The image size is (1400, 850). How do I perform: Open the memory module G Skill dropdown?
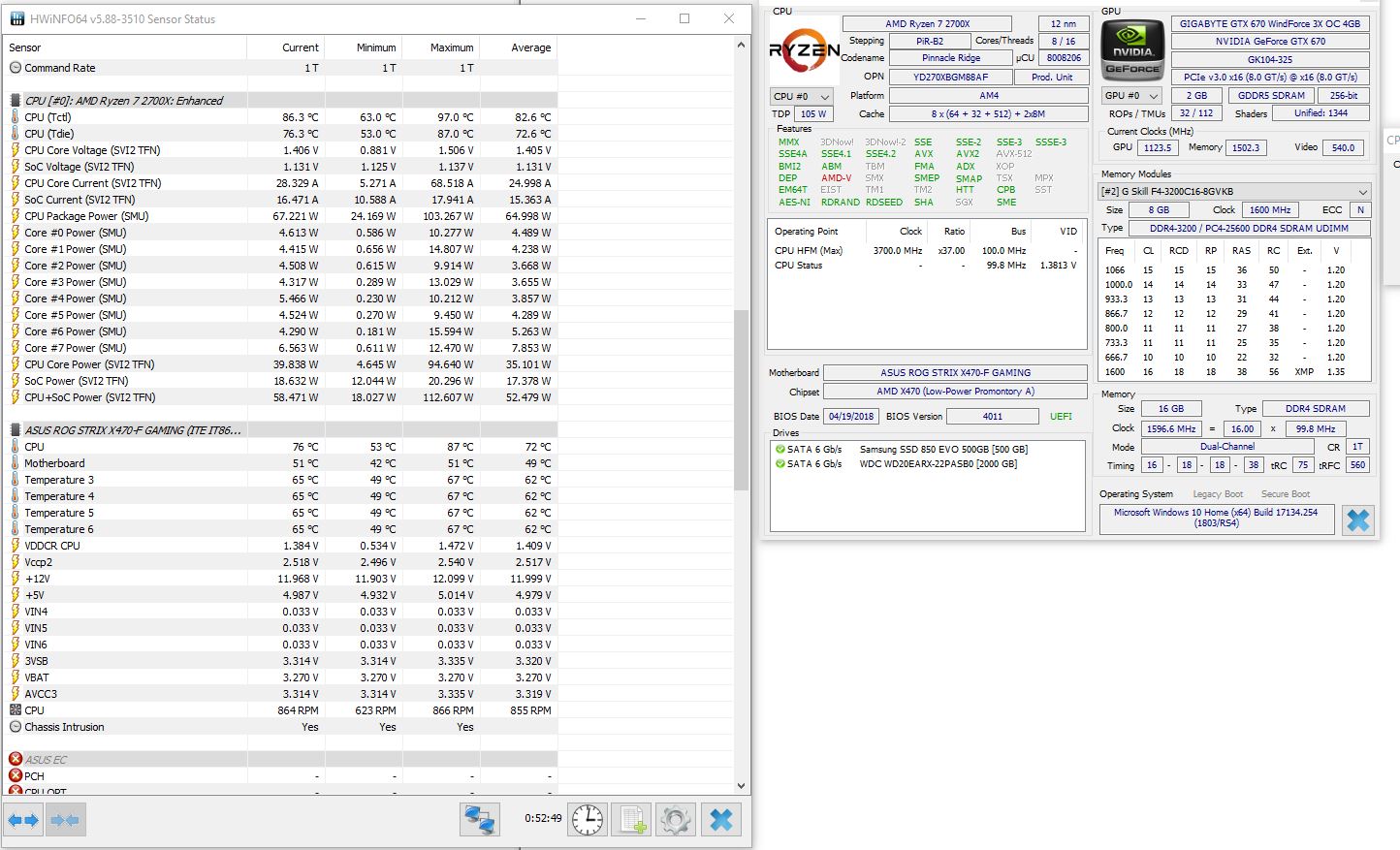1234,192
